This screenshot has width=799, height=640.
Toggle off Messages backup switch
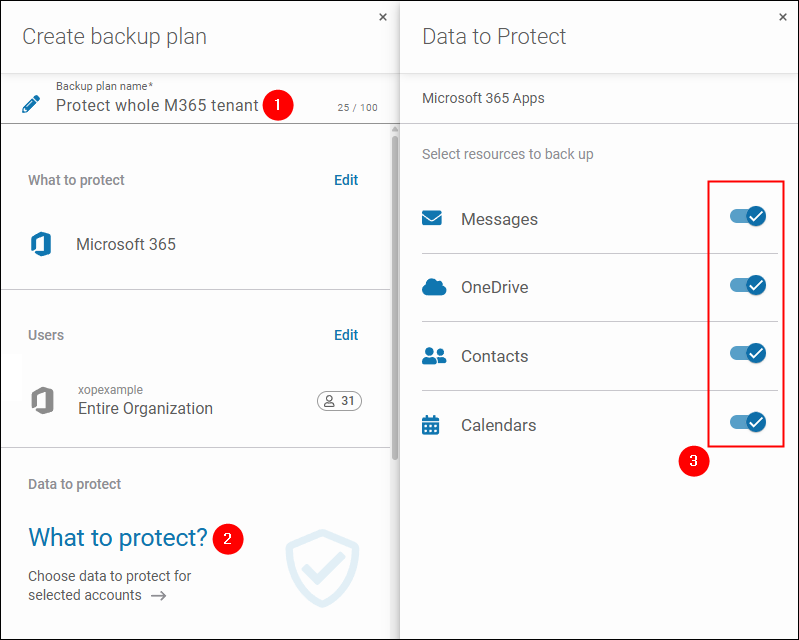click(748, 216)
